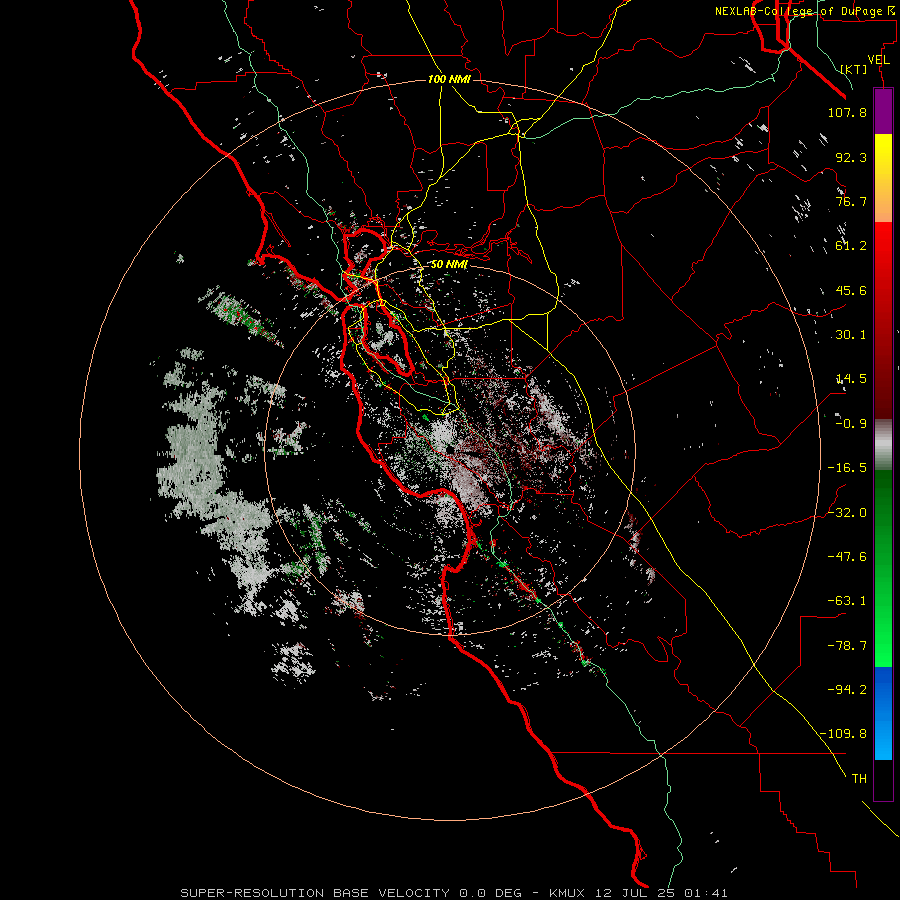This screenshot has width=900, height=900.
Task: Click the 107.8 velocity scale value
Action: (847, 112)
